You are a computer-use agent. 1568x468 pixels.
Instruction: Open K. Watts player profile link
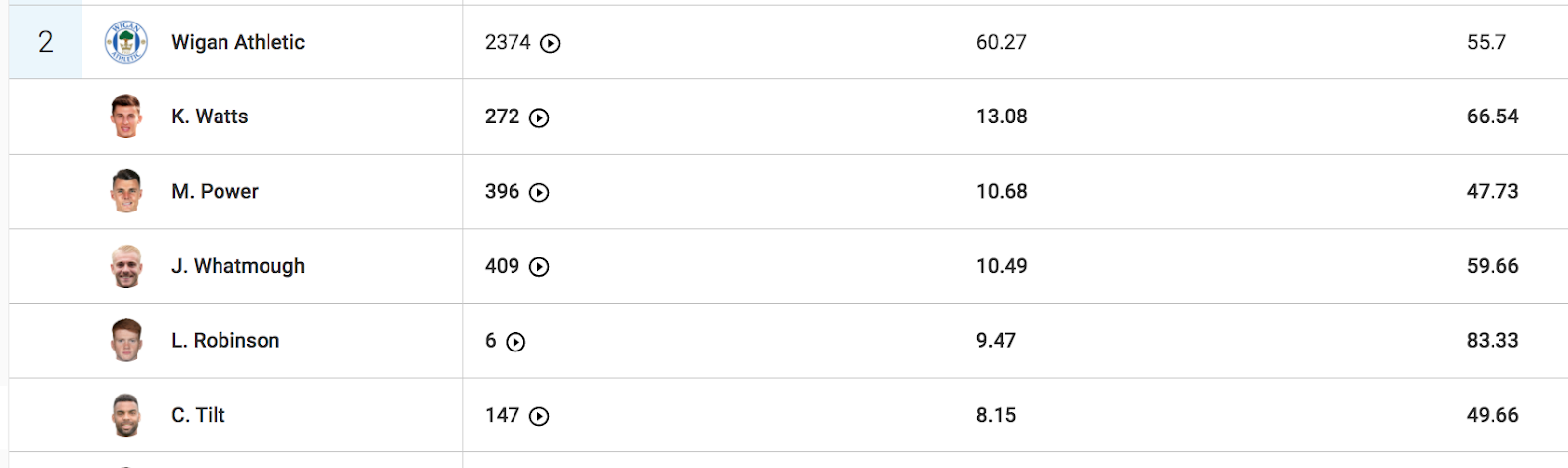[210, 117]
